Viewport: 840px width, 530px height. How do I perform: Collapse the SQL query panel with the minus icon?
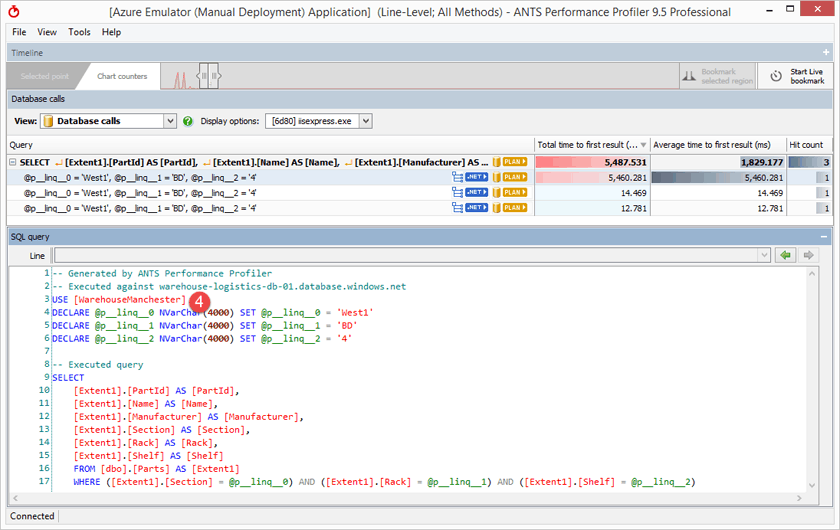tap(823, 236)
